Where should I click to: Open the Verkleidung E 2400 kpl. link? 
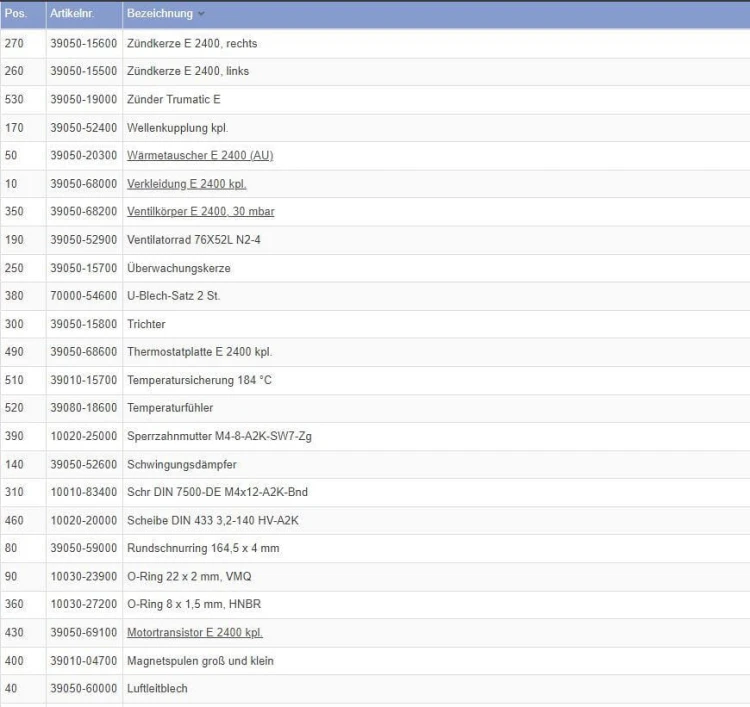click(187, 184)
